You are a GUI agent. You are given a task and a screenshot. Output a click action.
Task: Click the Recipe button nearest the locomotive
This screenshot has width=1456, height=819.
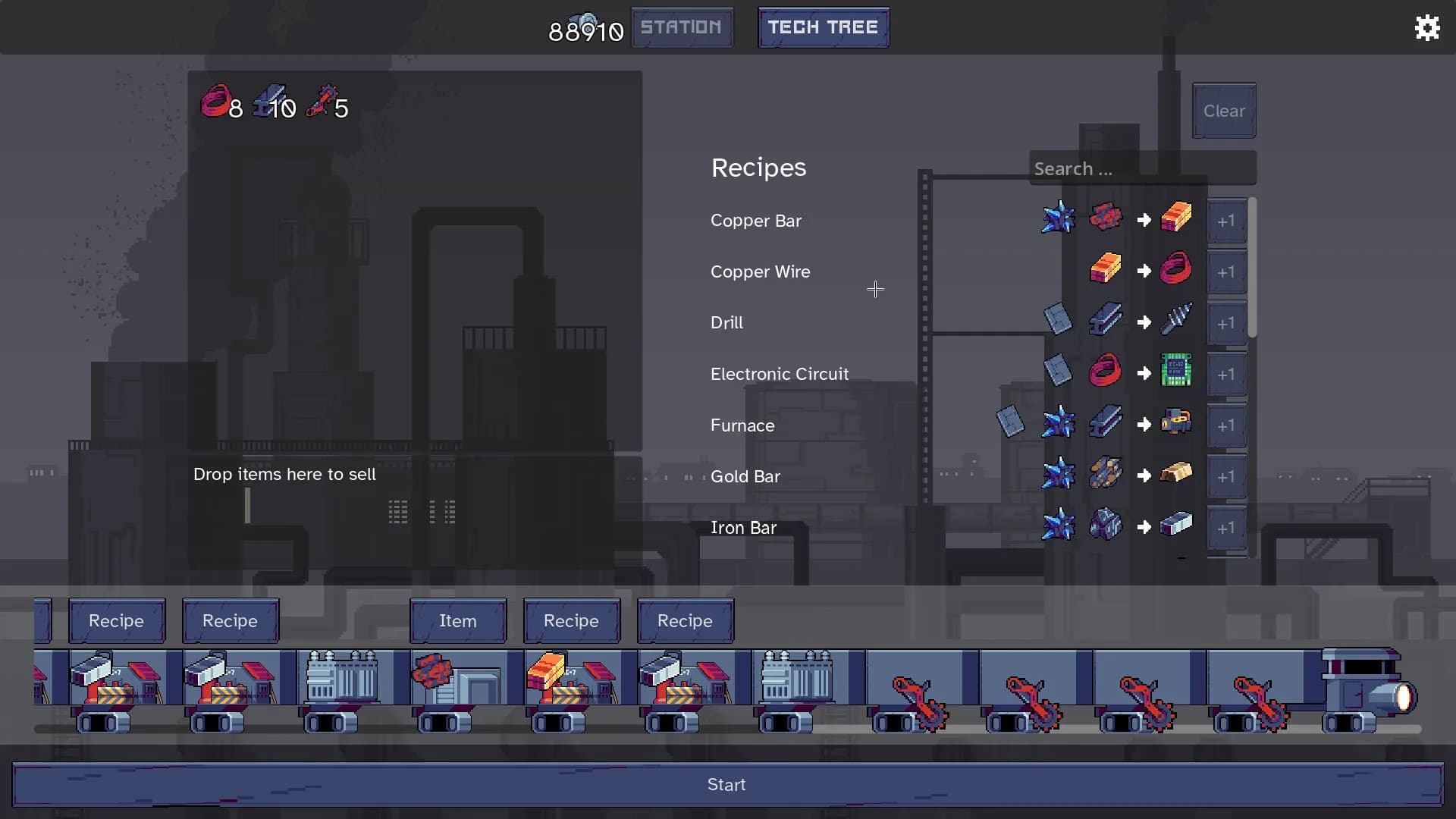686,621
